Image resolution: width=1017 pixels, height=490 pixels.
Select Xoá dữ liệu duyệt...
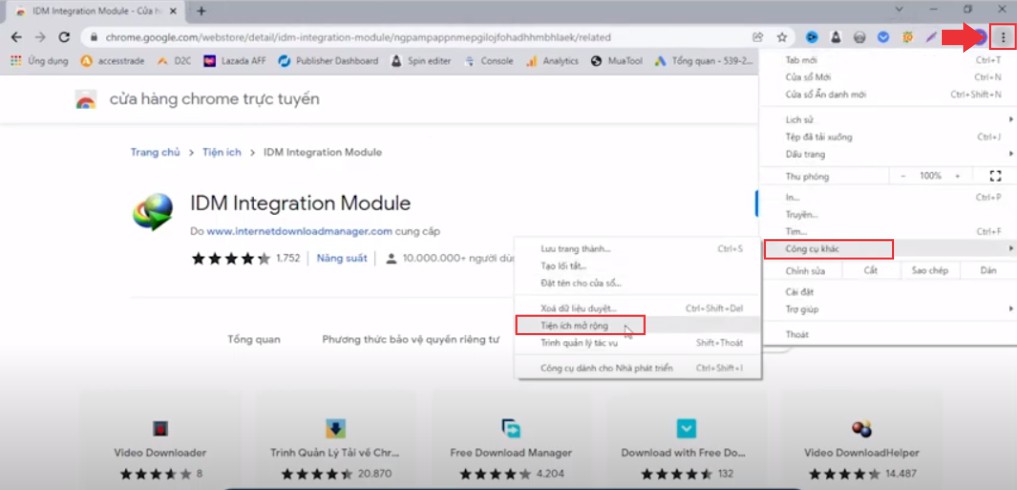click(638, 308)
